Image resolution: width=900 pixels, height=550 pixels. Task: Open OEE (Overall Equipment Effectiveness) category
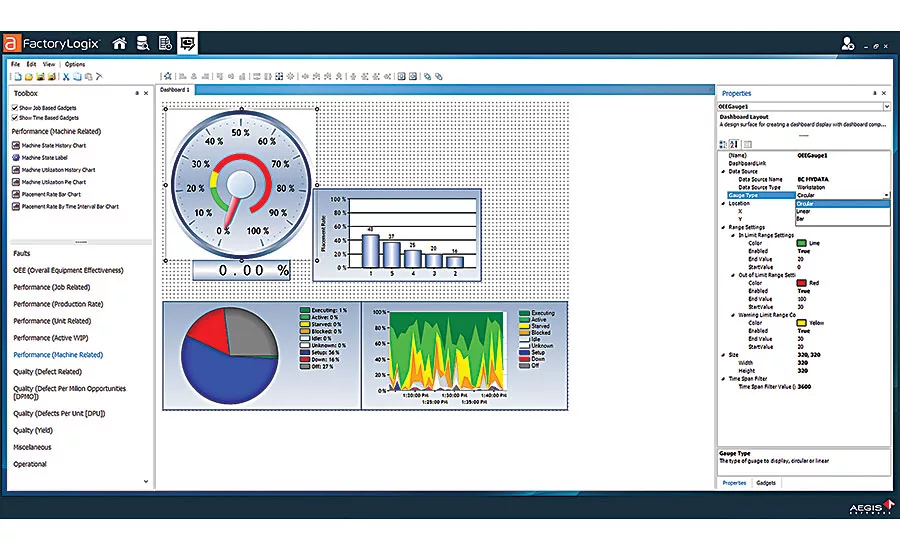(x=68, y=270)
